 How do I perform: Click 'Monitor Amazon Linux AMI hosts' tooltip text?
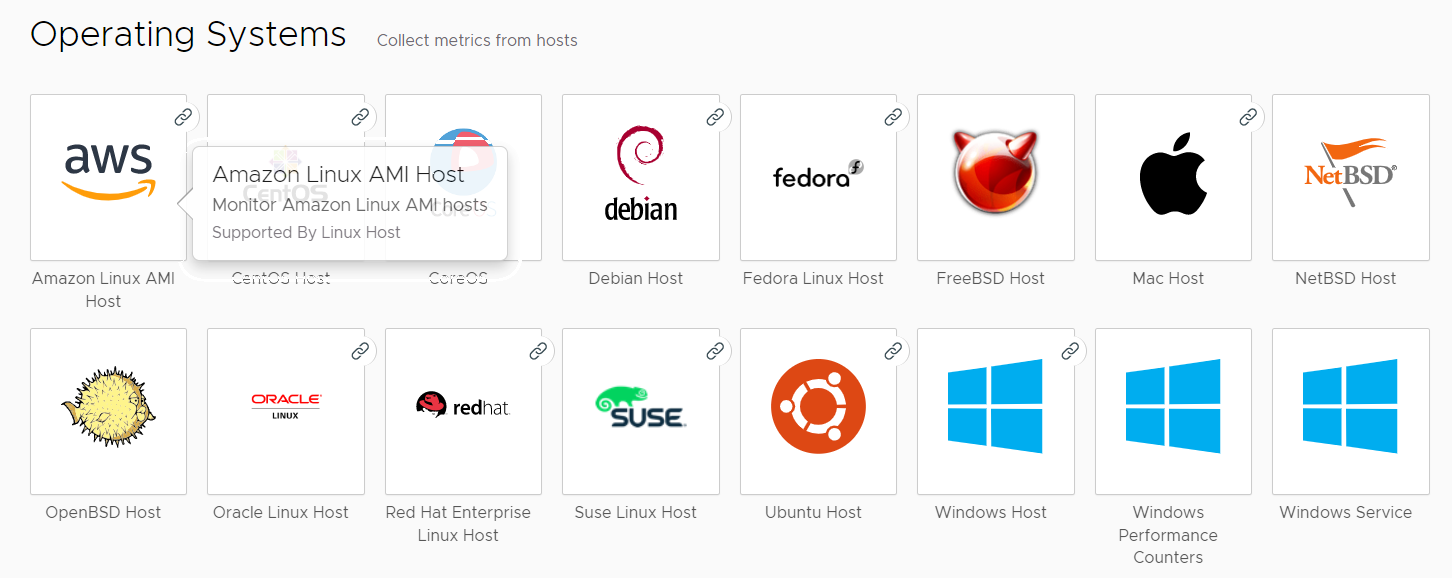click(350, 205)
